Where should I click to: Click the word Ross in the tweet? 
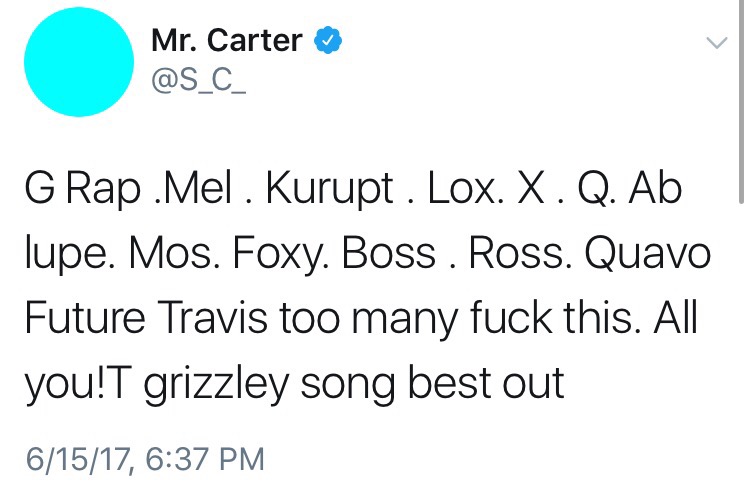coord(517,254)
